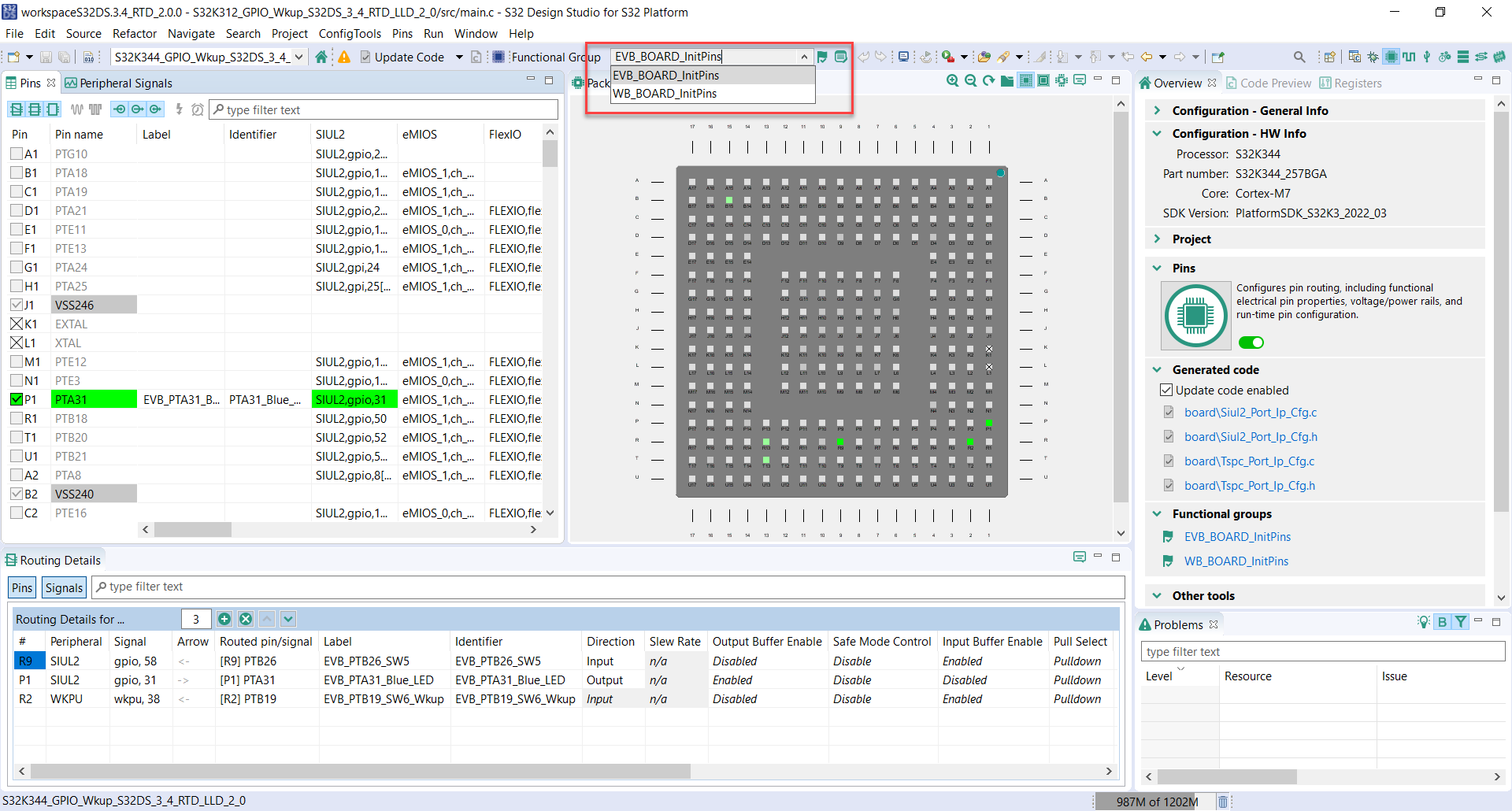Click the Functional Group properties icon
The image size is (1512, 811).
pos(841,57)
